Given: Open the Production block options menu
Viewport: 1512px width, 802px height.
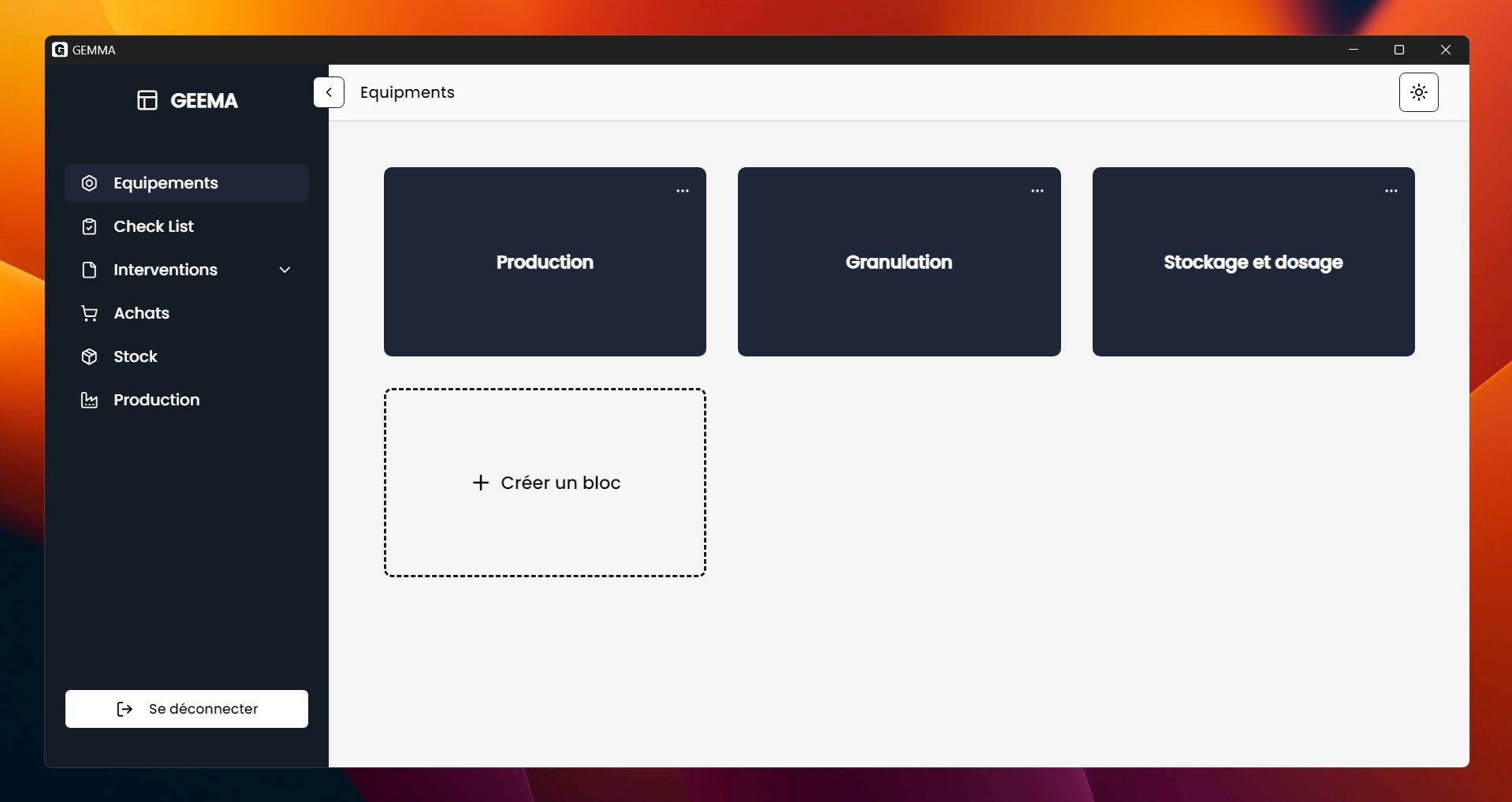Looking at the screenshot, I should click(x=682, y=191).
